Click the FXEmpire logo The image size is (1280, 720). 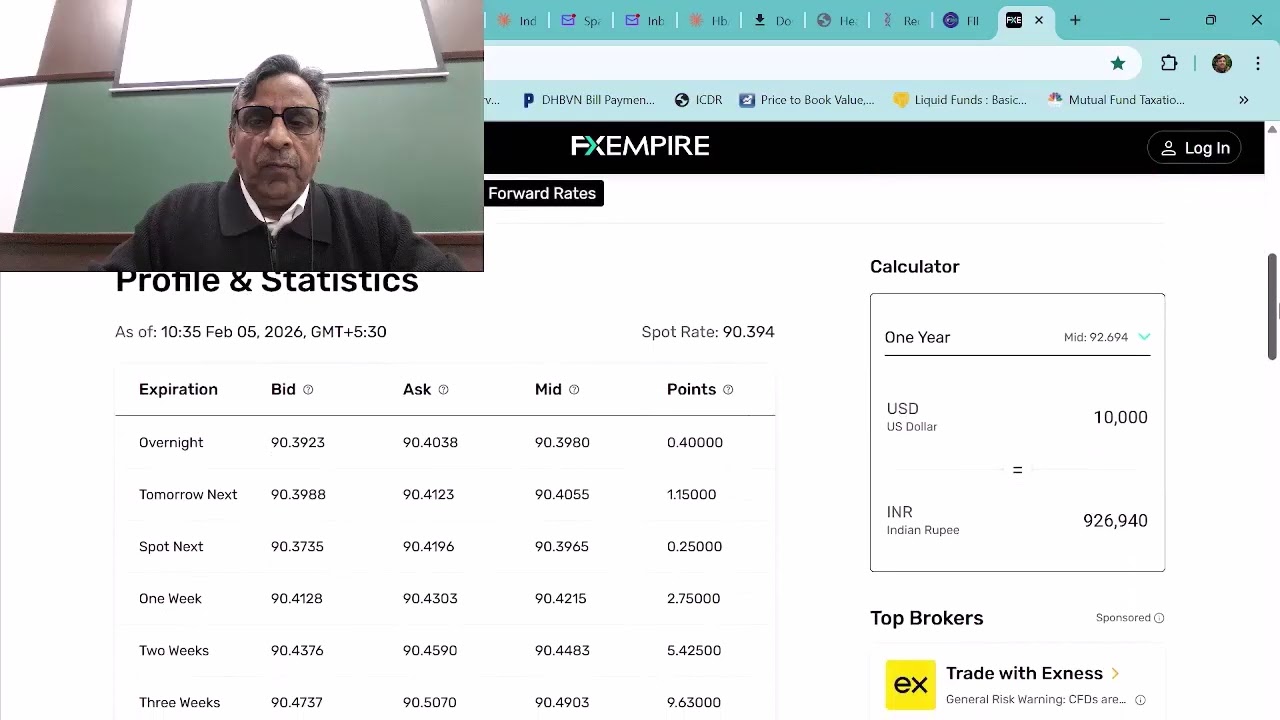[x=640, y=147]
